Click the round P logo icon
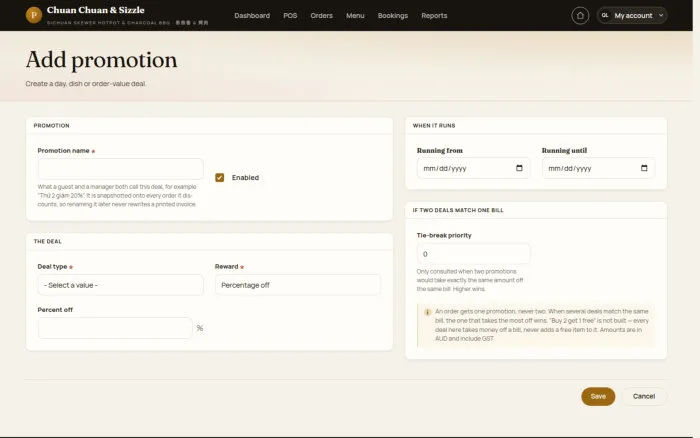This screenshot has width=700, height=438. [33, 15]
